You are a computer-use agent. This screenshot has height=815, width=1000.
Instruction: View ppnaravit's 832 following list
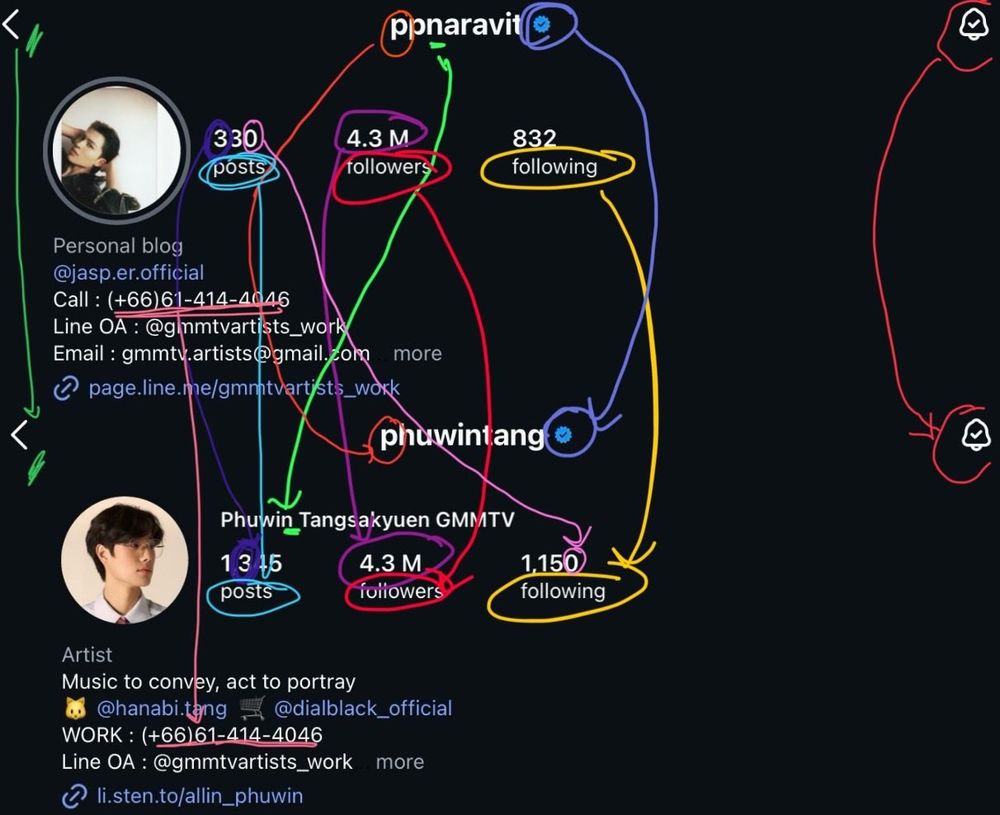554,152
